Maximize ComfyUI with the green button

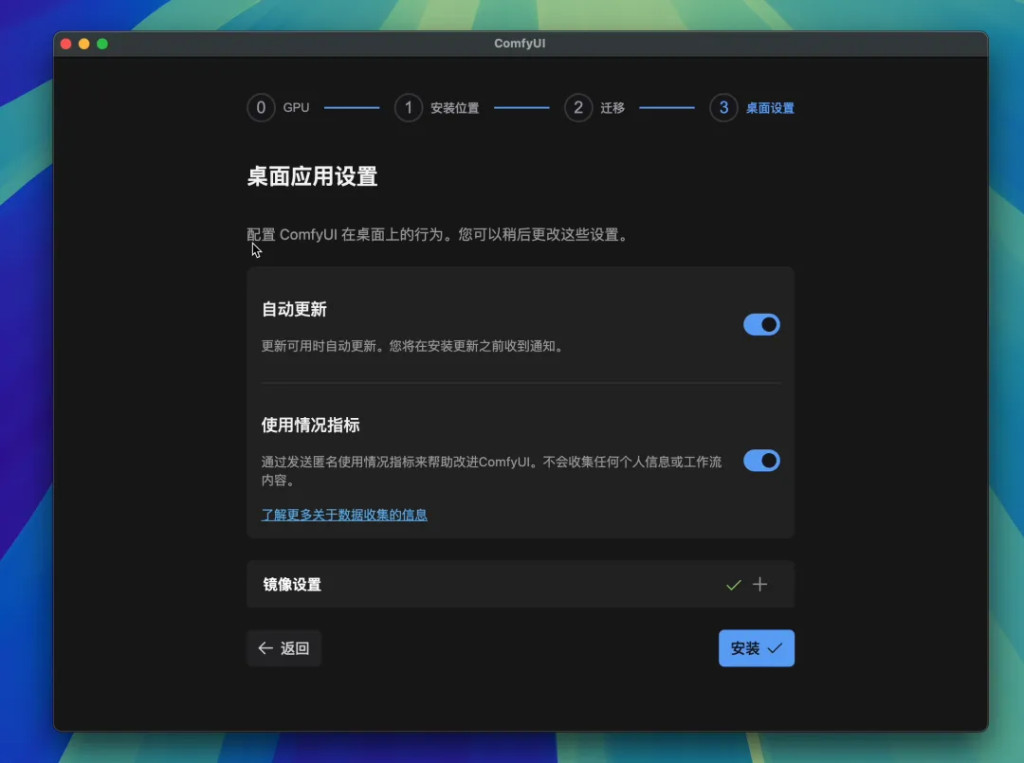pyautogui.click(x=103, y=44)
